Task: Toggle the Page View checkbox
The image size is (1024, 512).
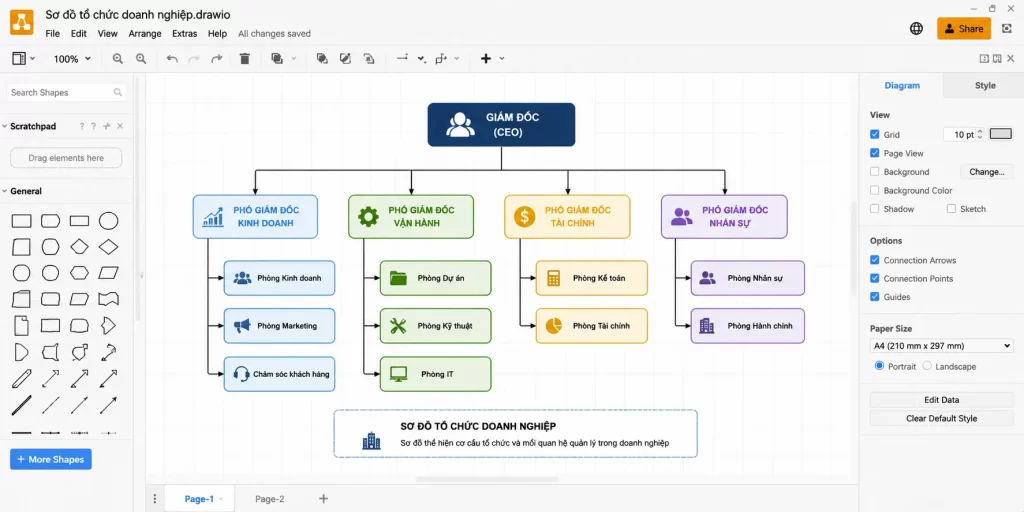Action: (x=875, y=153)
